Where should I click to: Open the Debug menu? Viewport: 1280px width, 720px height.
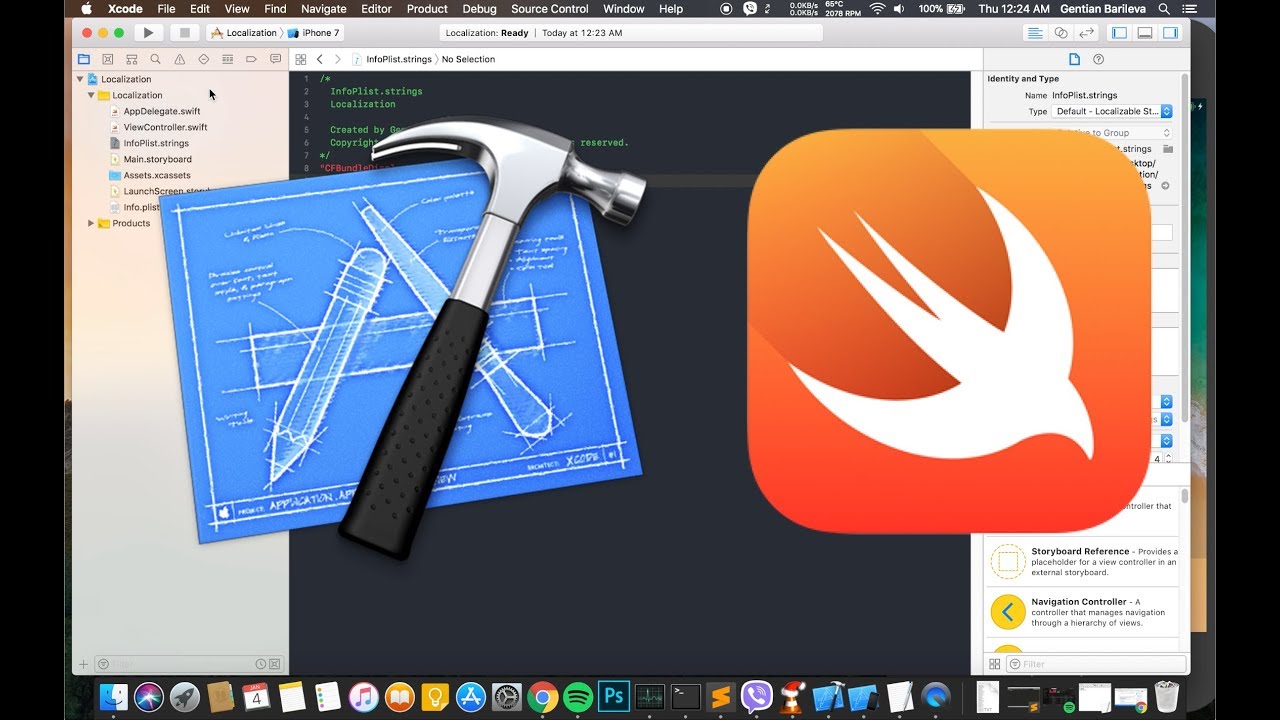[x=479, y=9]
